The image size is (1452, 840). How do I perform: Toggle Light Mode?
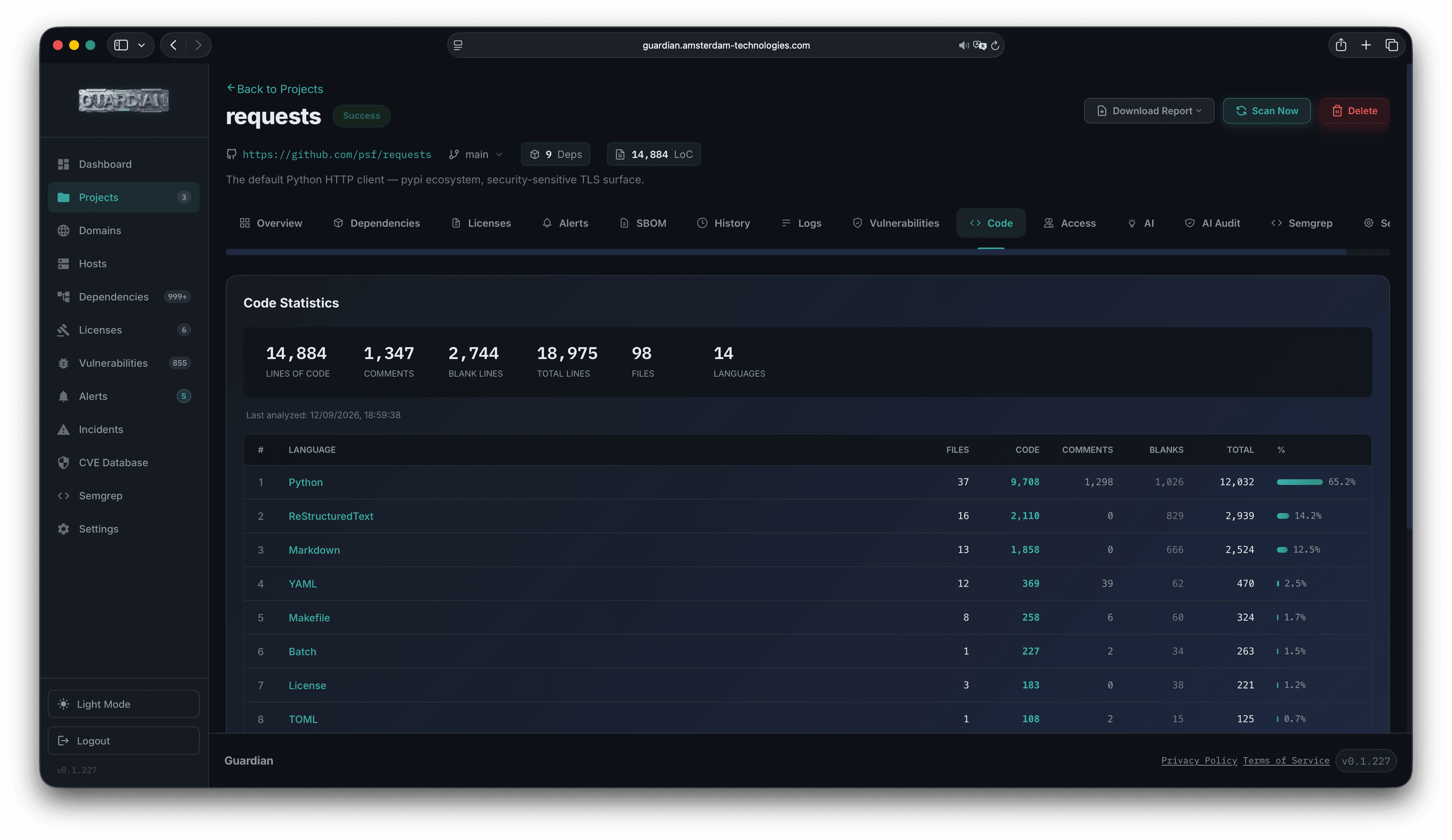coord(123,704)
